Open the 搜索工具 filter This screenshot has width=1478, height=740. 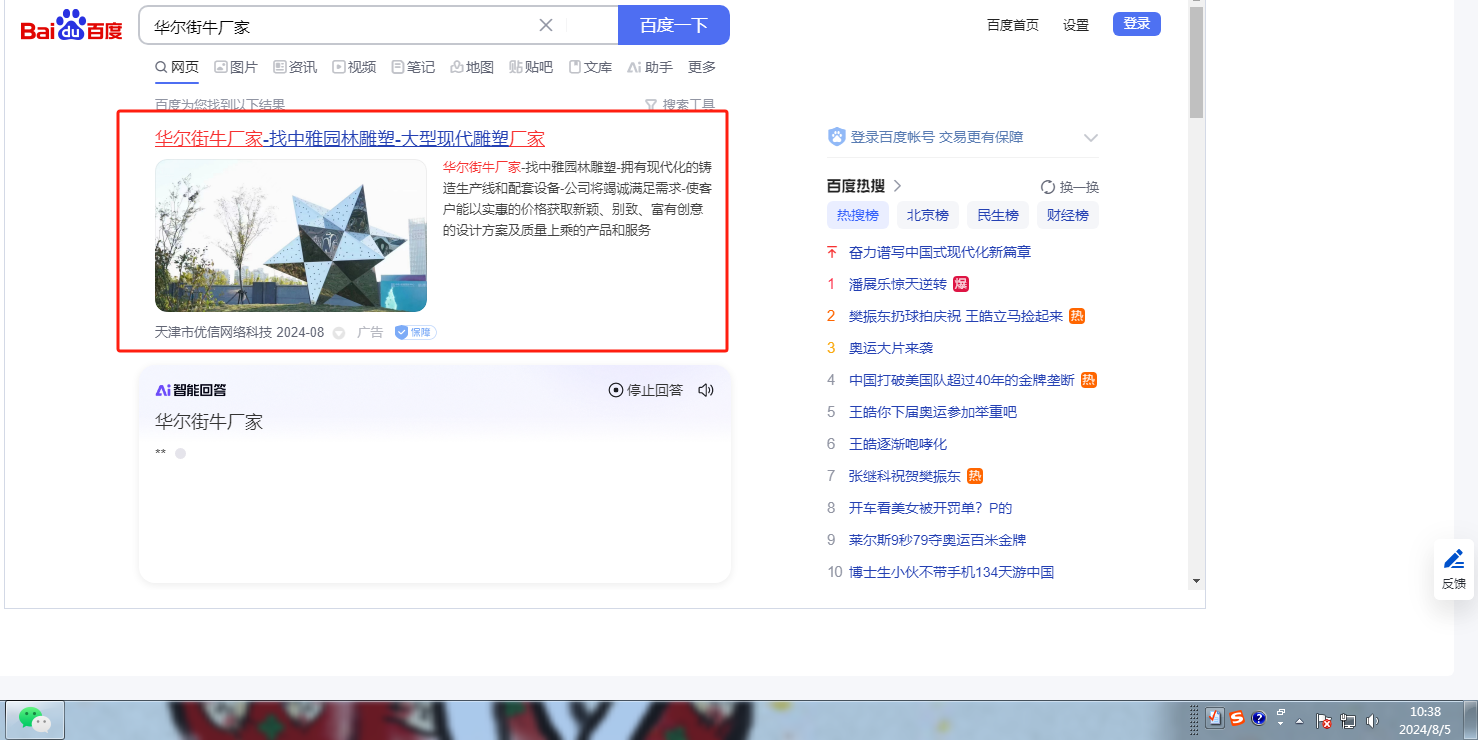point(680,104)
